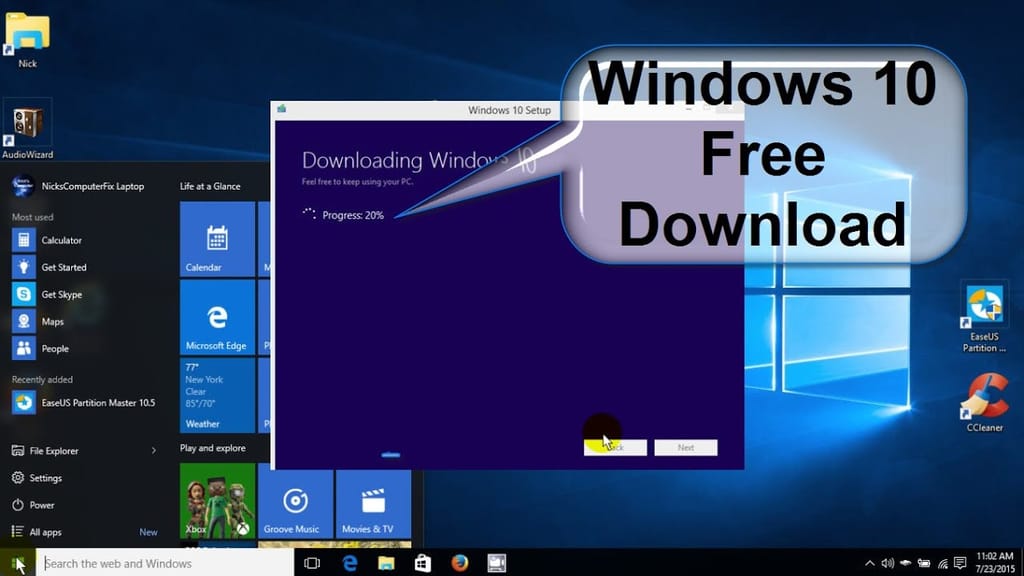Open the Store from taskbar
The height and width of the screenshot is (576, 1024).
[423, 563]
